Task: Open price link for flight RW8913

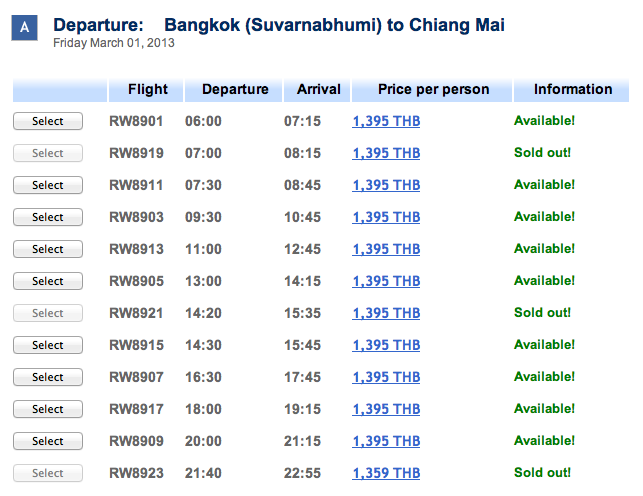Action: pyautogui.click(x=386, y=249)
